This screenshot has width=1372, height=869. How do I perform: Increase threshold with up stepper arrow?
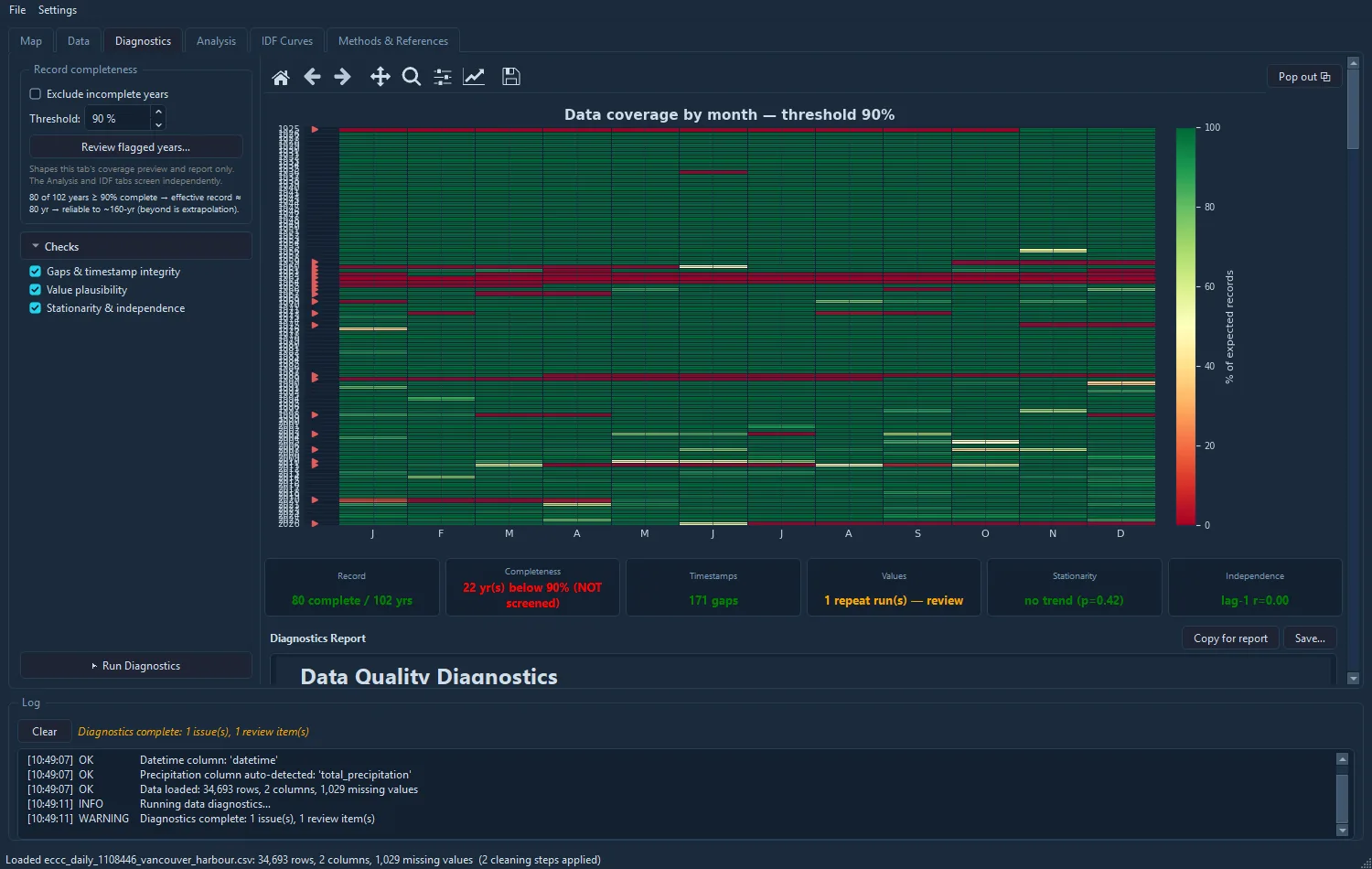[x=158, y=112]
